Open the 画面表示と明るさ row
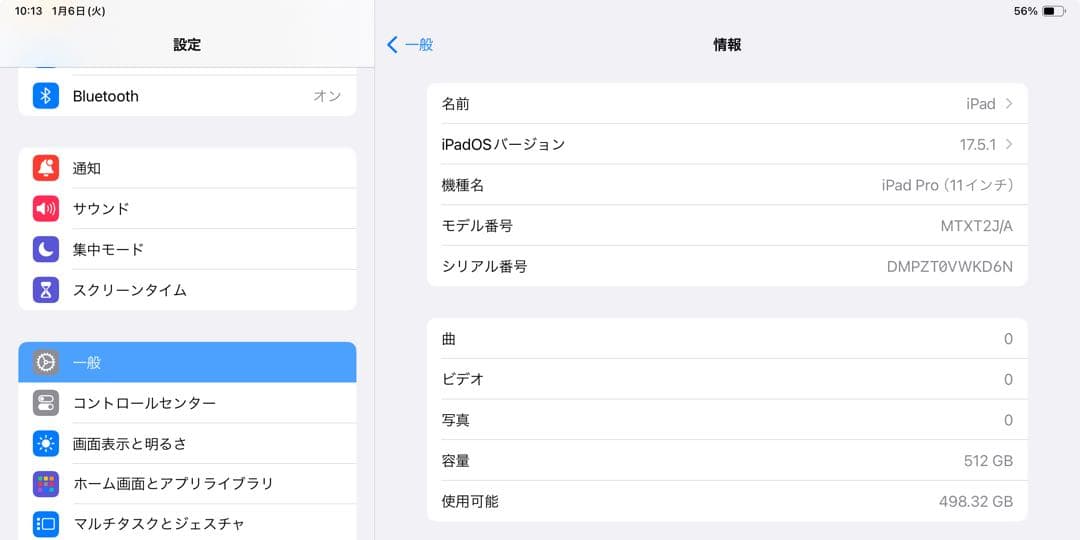The width and height of the screenshot is (1080, 540). (187, 444)
